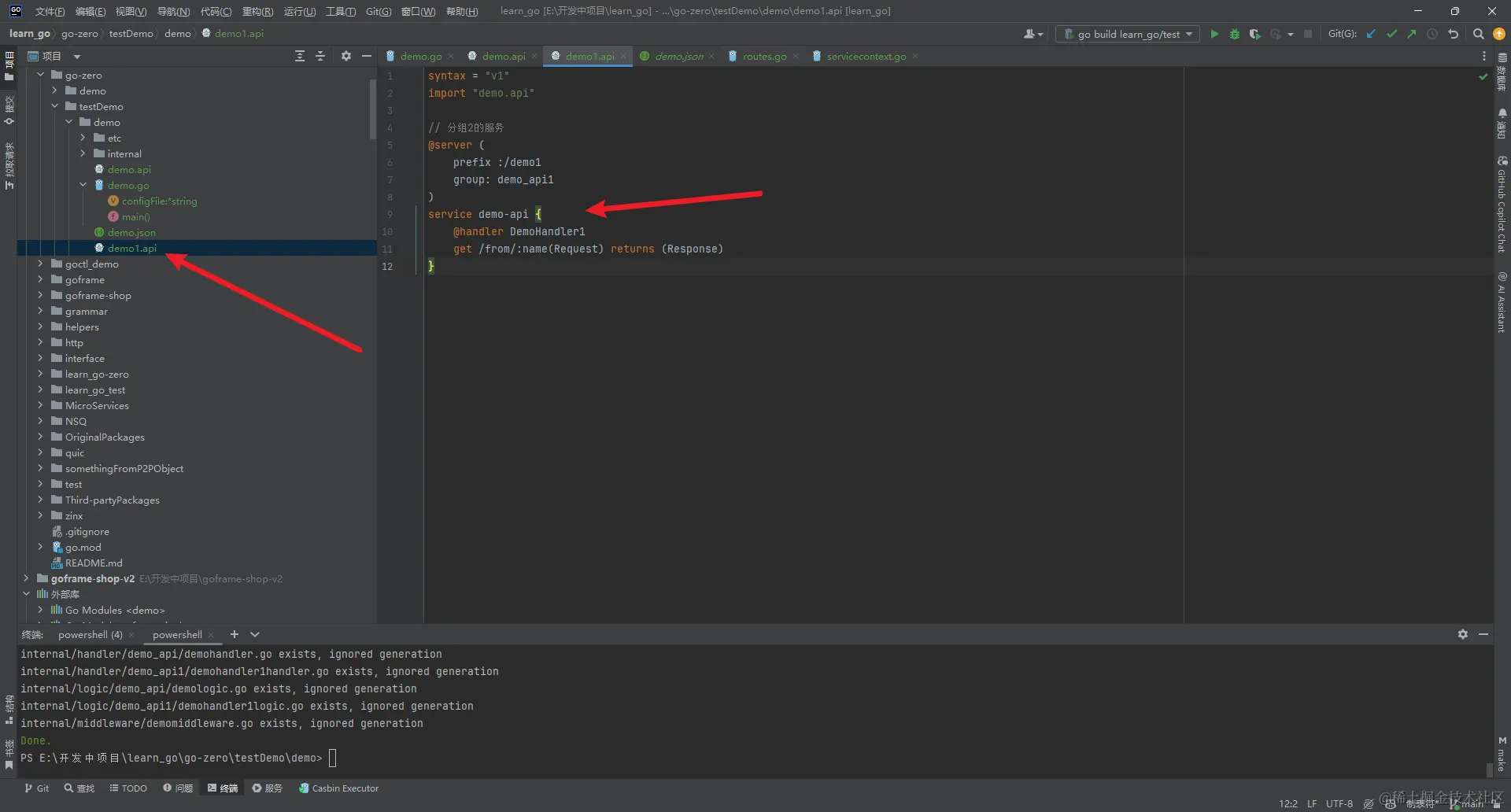Image resolution: width=1511 pixels, height=812 pixels.
Task: Click the LF line separator status
Action: tap(1312, 803)
